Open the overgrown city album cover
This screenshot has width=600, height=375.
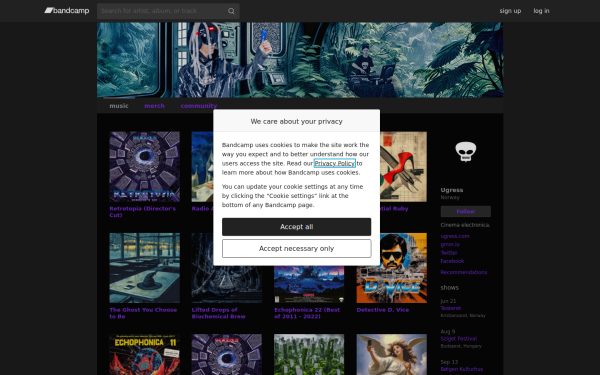[x=309, y=355]
